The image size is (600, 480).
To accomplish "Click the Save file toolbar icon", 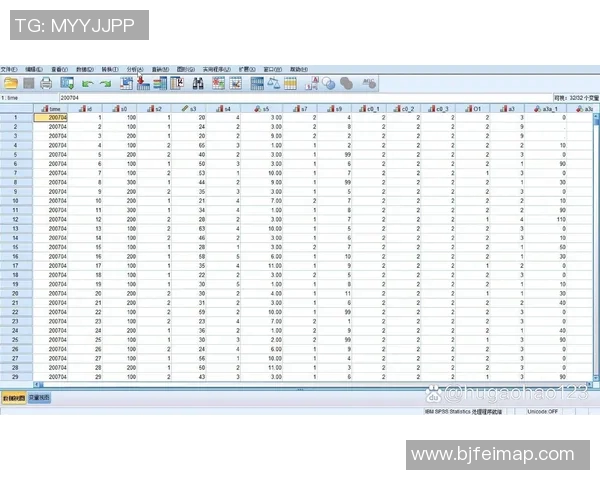I will (x=29, y=84).
